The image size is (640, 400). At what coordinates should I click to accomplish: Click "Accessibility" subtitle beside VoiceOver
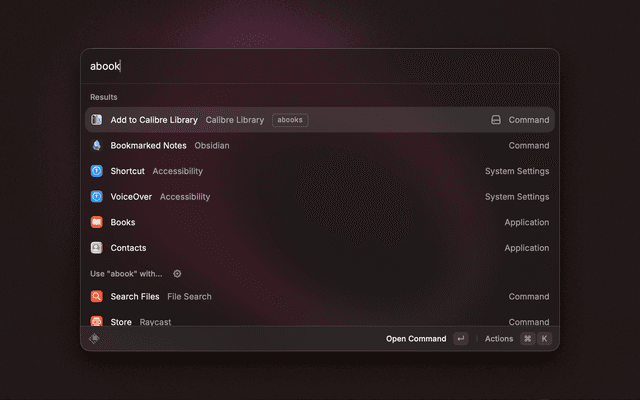[x=185, y=197]
